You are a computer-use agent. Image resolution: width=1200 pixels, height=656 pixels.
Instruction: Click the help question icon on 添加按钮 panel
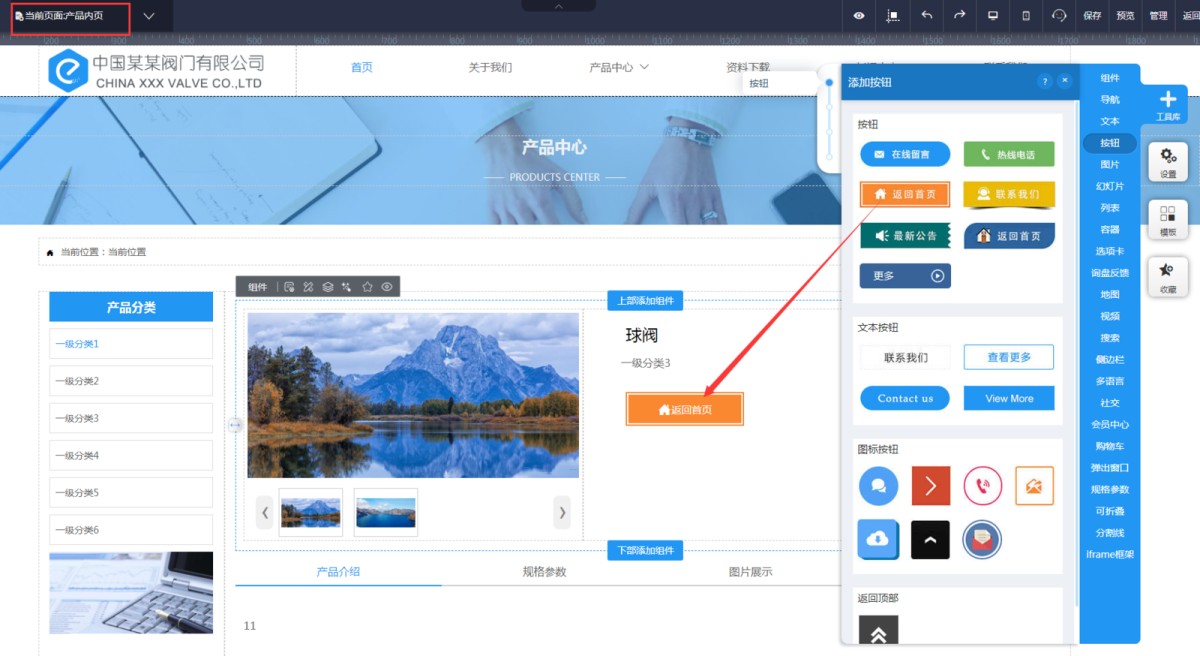[1045, 81]
